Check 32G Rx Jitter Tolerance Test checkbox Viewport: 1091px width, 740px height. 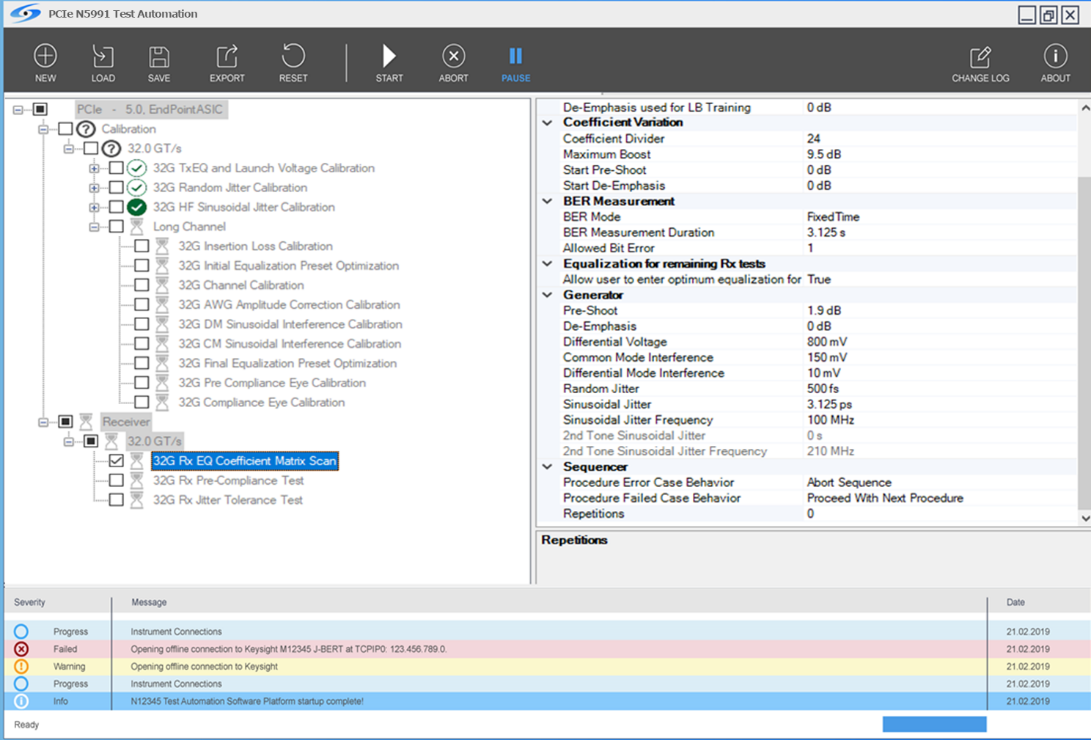(x=116, y=499)
